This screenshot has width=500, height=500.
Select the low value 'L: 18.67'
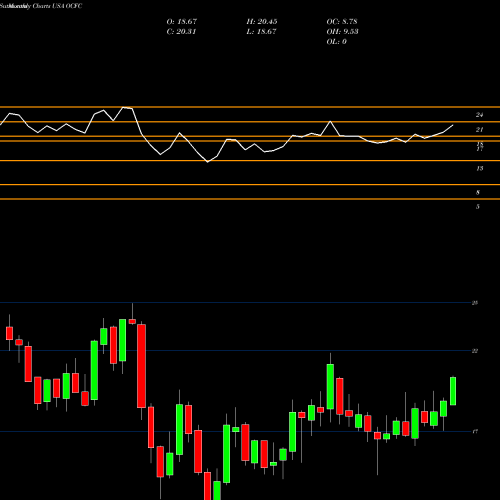click(x=262, y=32)
